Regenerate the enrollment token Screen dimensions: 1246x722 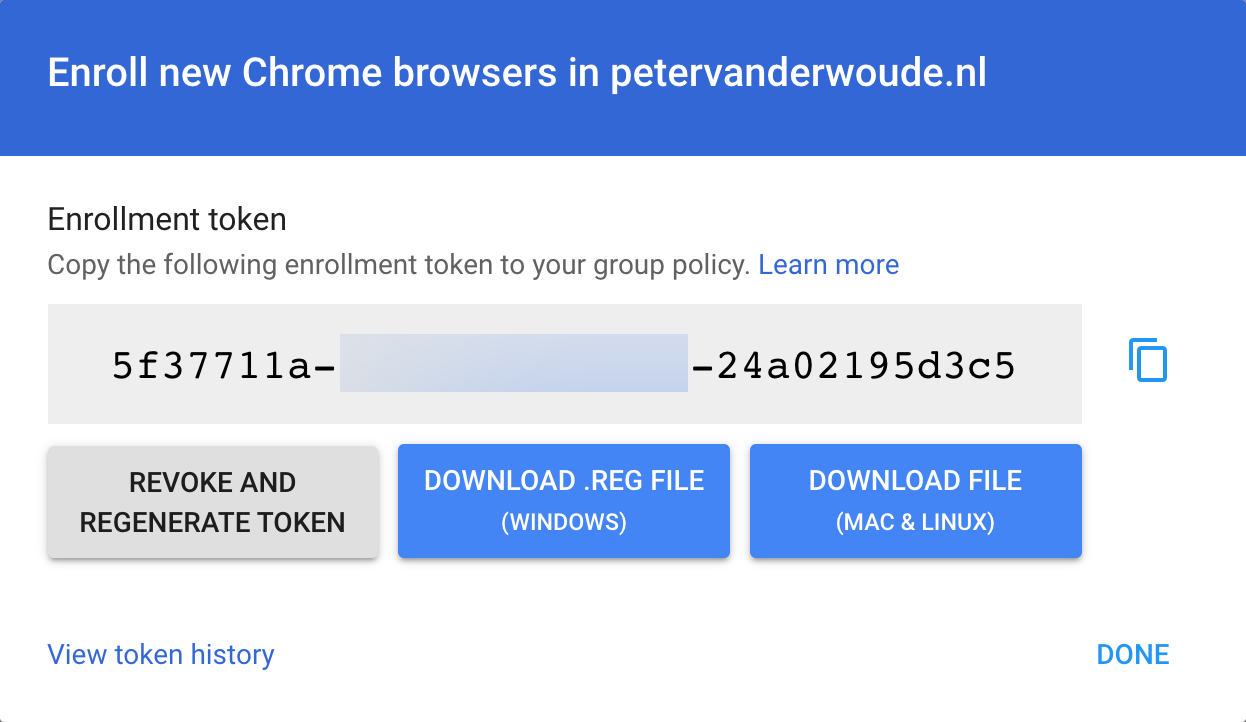pyautogui.click(x=212, y=501)
